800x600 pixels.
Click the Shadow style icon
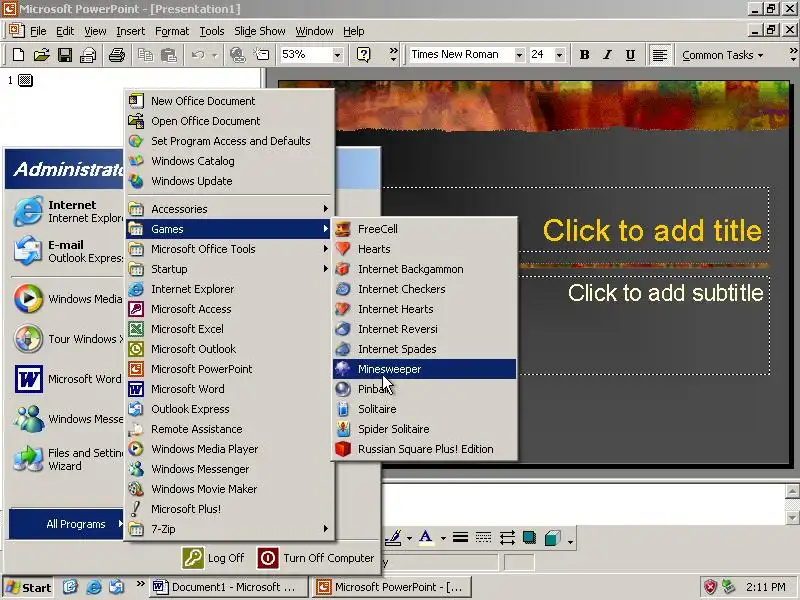[530, 537]
